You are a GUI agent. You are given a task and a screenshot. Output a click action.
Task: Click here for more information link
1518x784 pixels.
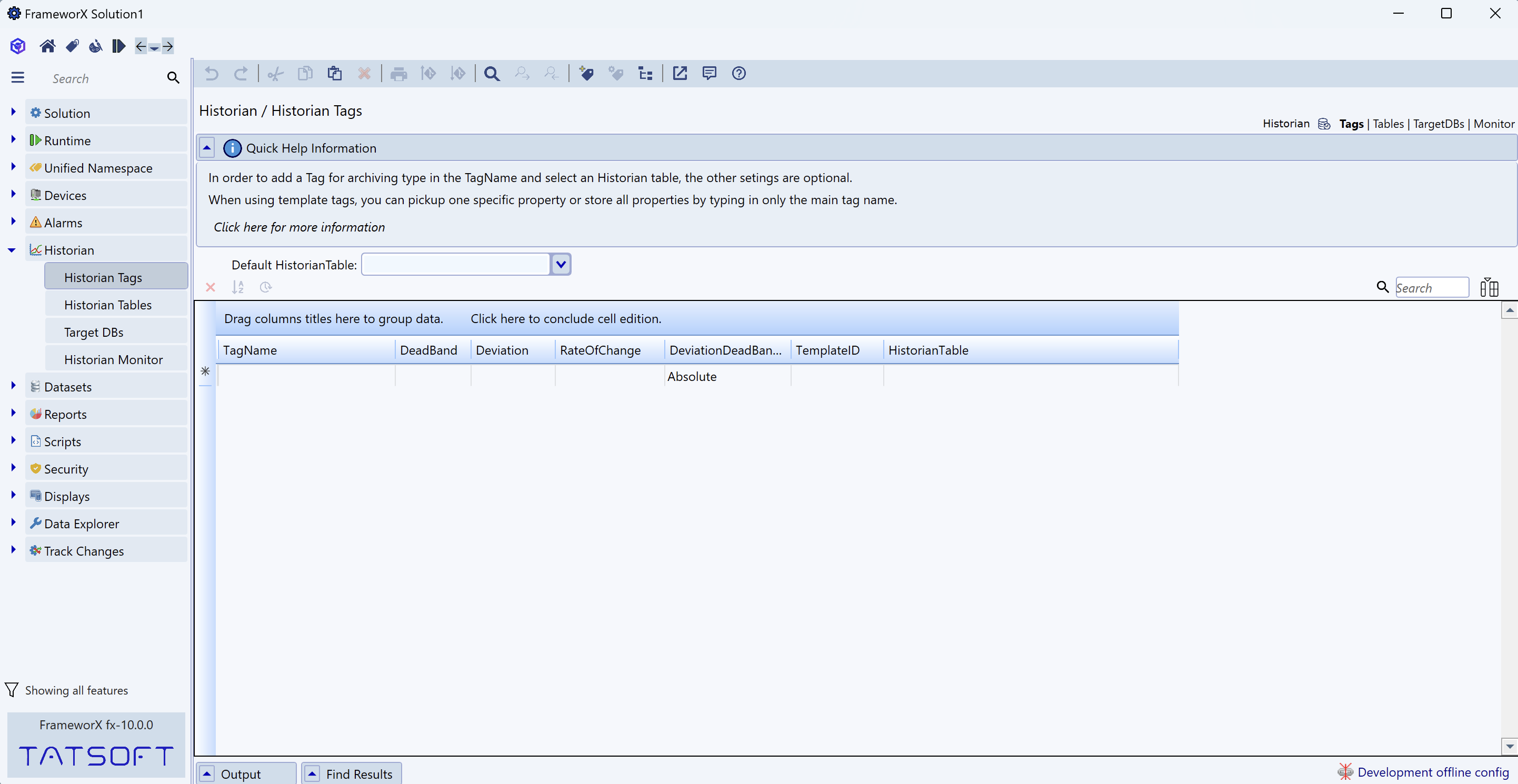pos(299,227)
